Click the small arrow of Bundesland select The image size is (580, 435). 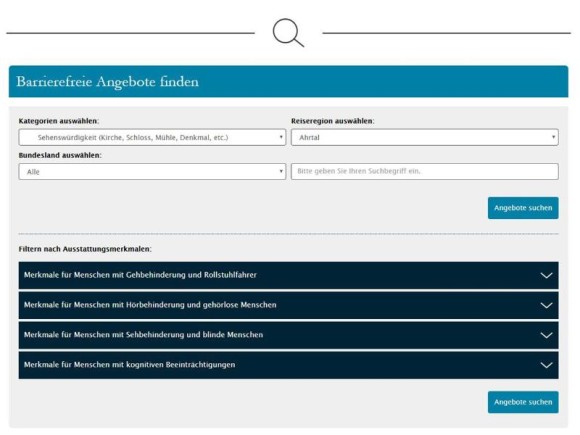[281, 171]
